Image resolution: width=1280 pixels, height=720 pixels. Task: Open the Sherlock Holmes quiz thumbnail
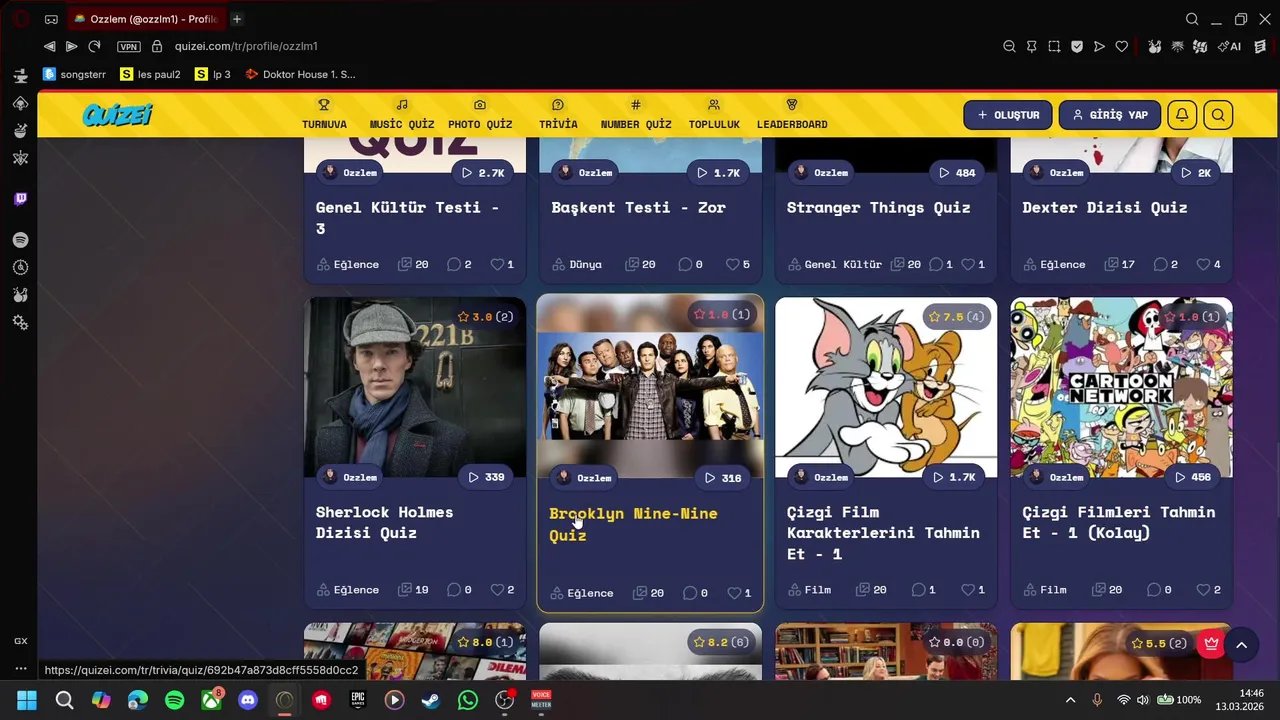[415, 387]
